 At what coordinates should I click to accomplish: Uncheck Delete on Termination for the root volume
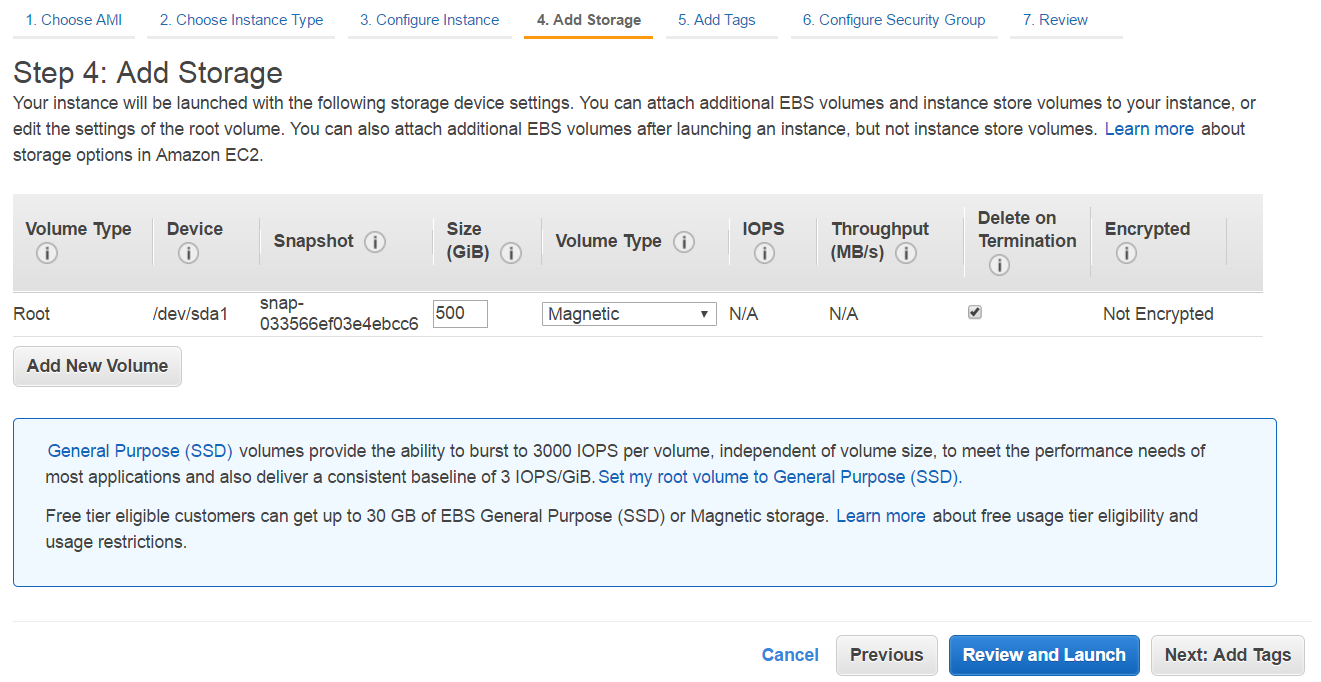974,311
